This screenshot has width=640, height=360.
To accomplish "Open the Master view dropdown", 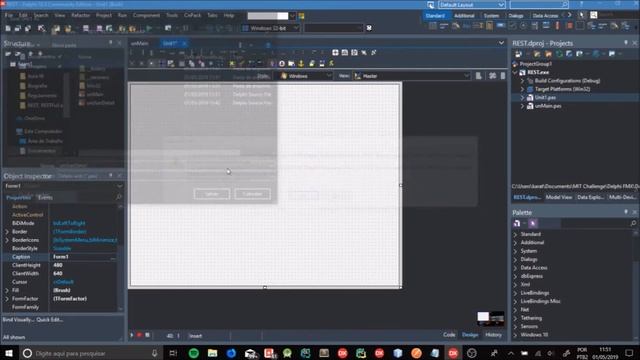I will (412, 76).
